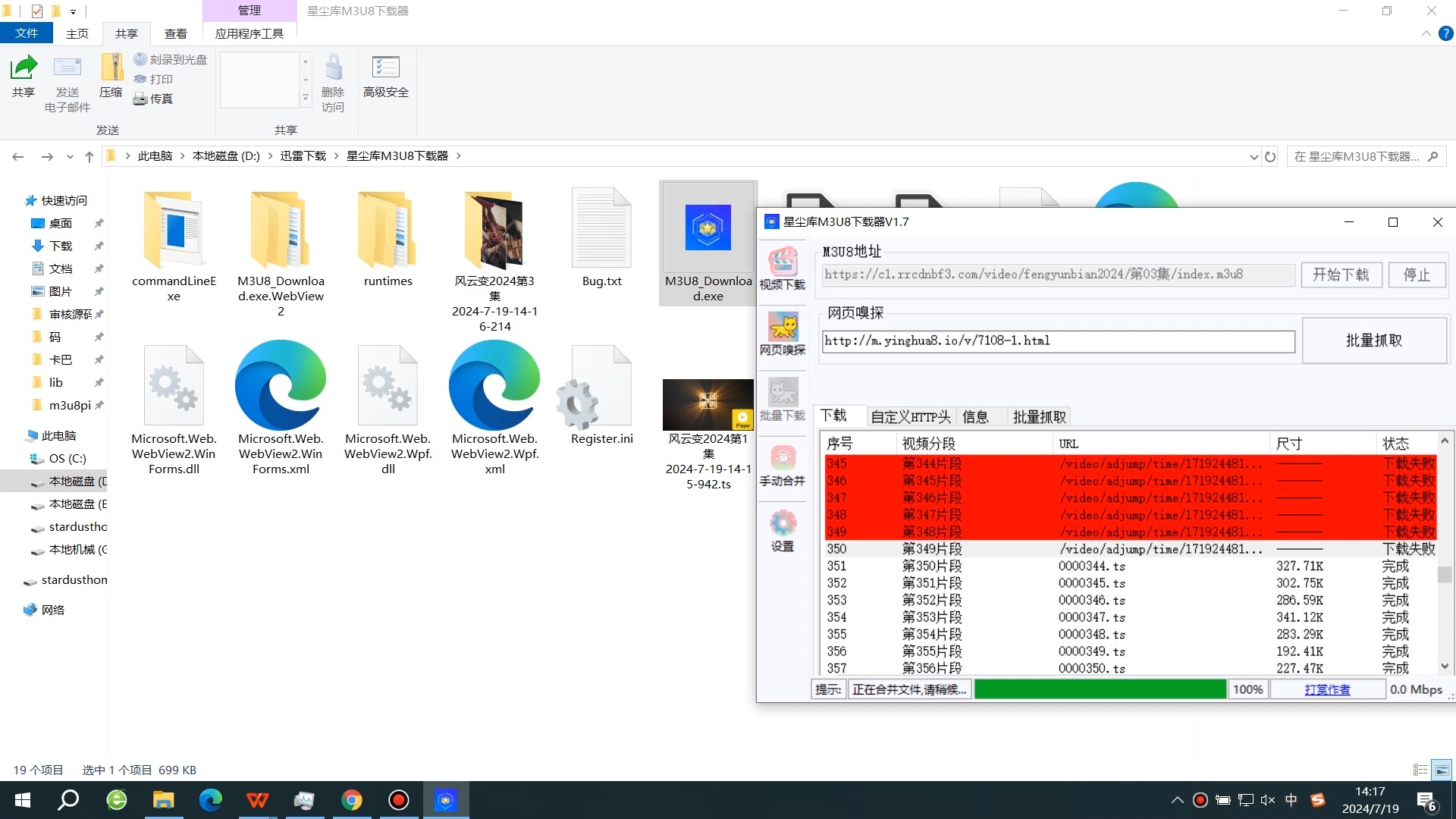Expand chevron after 迅雷下载 breadcrumb
The width and height of the screenshot is (1456, 819).
[x=336, y=156]
